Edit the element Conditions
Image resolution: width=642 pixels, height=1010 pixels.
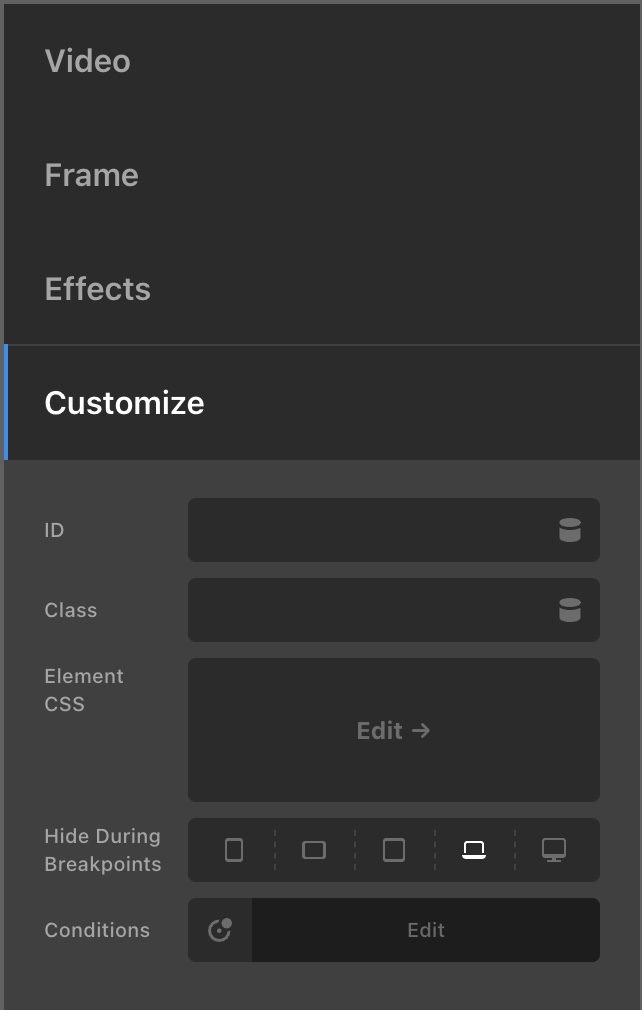click(425, 930)
